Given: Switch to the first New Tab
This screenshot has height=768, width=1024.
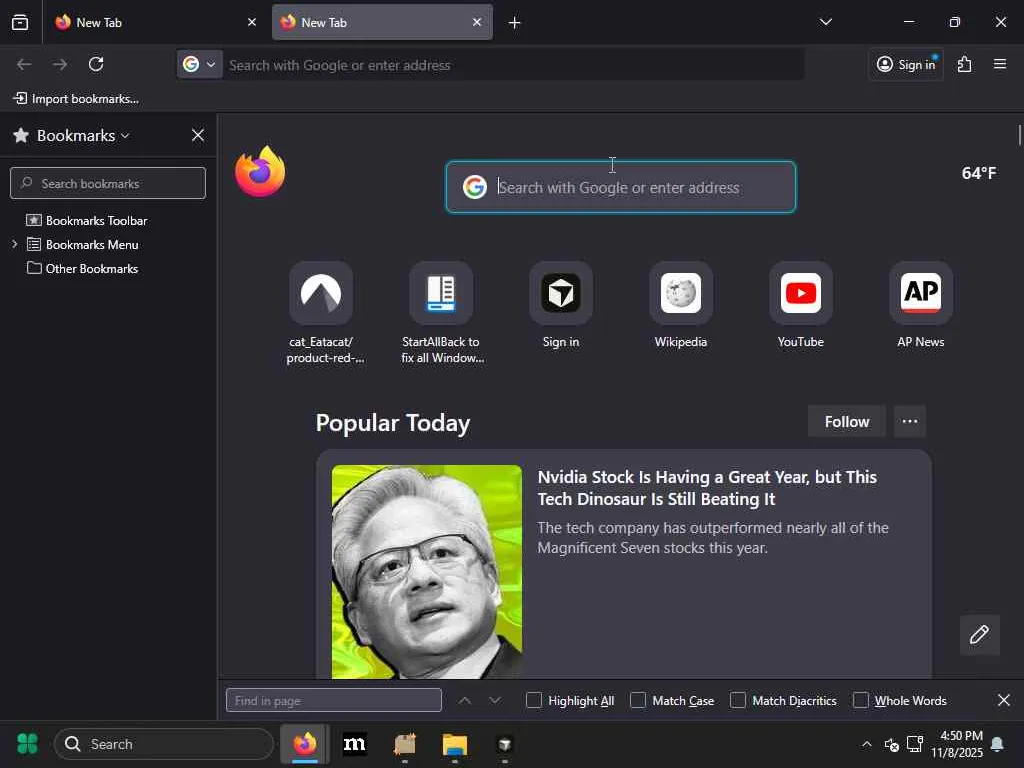Looking at the screenshot, I should 154,22.
